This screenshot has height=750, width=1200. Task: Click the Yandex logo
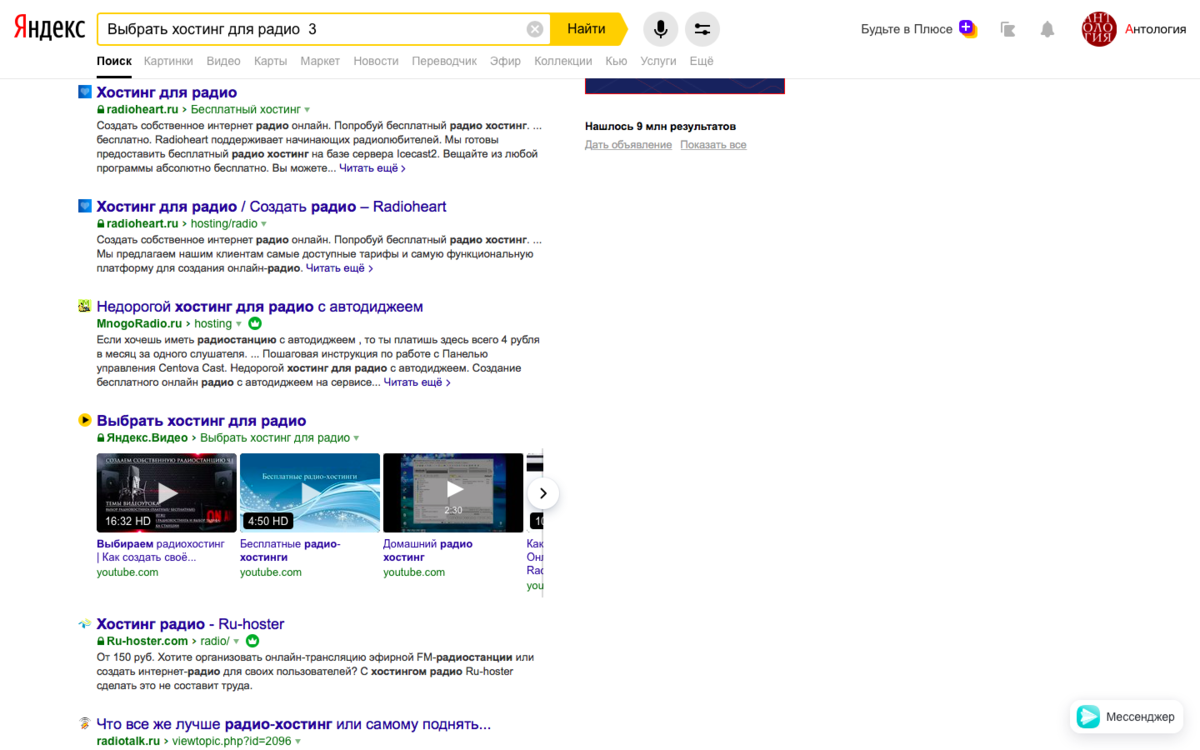49,29
